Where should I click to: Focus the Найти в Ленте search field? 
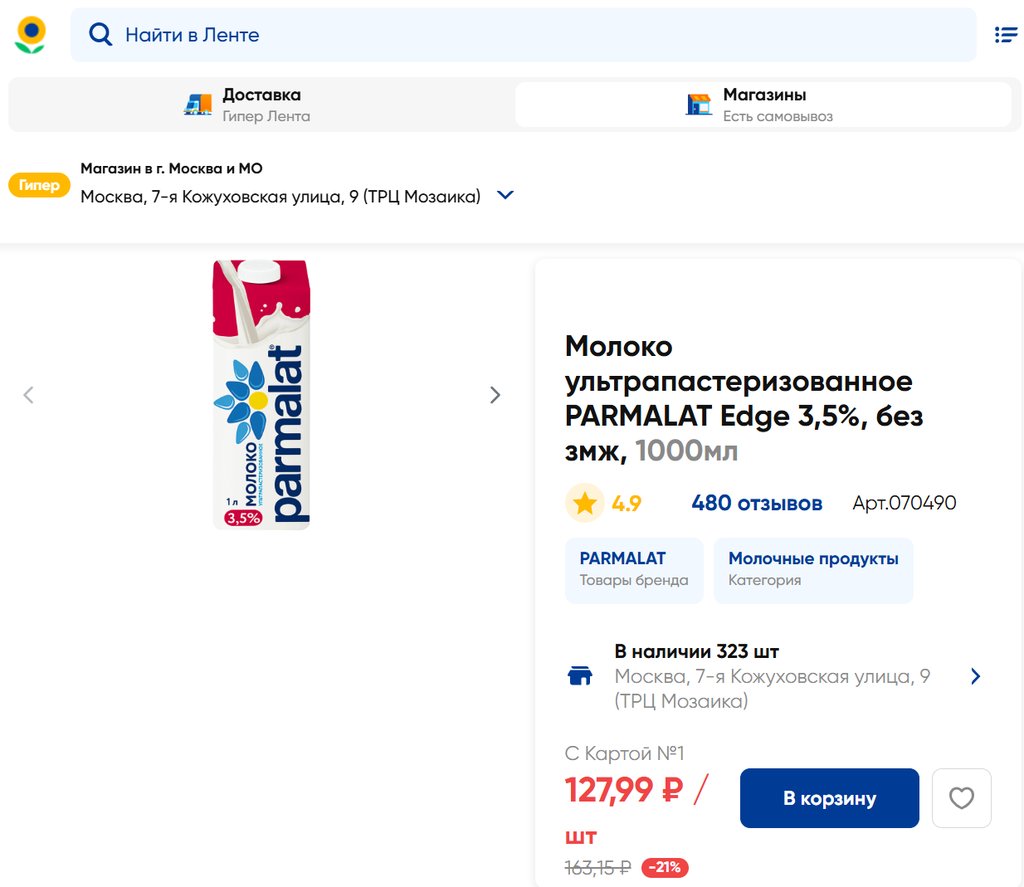[540, 35]
